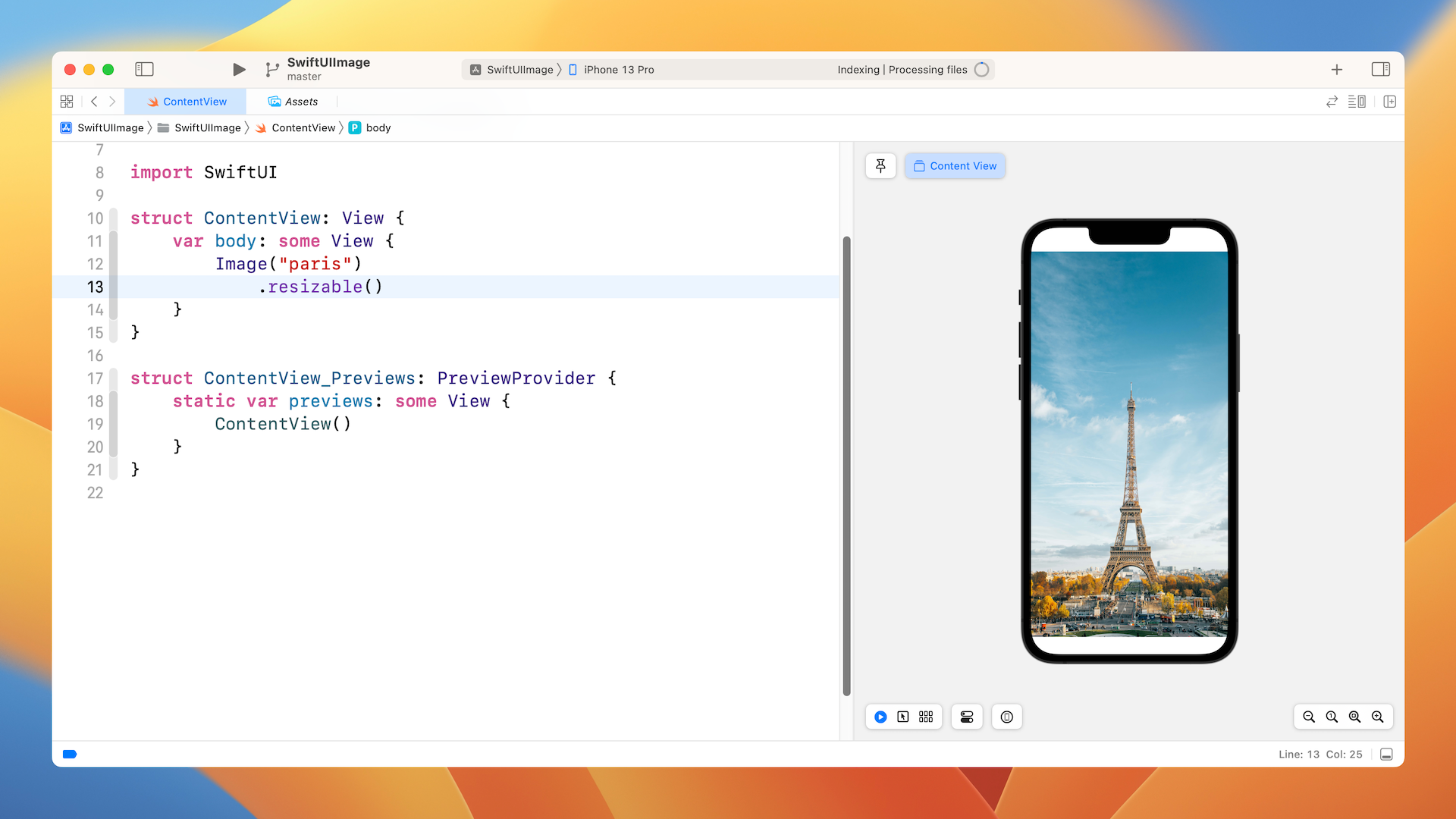Switch to the Assets tab
Screen dimensions: 1456x819
[293, 102]
